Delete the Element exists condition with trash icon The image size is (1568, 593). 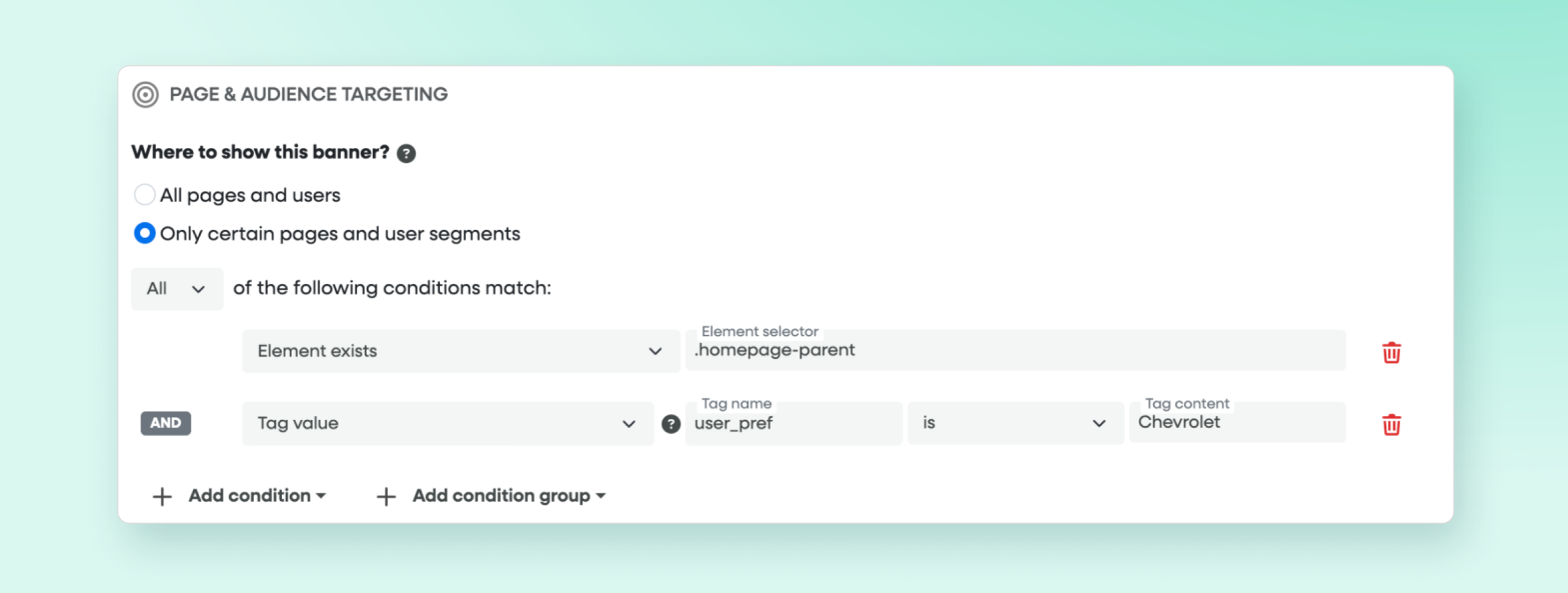click(x=1391, y=352)
